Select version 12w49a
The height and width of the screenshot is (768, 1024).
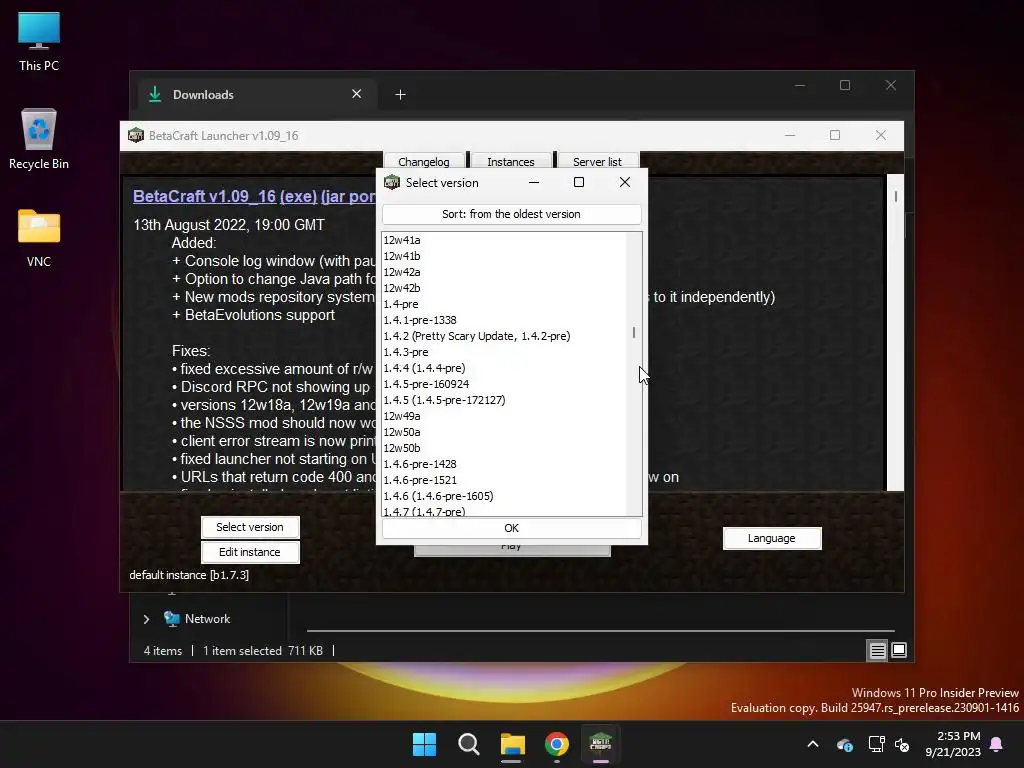point(504,416)
